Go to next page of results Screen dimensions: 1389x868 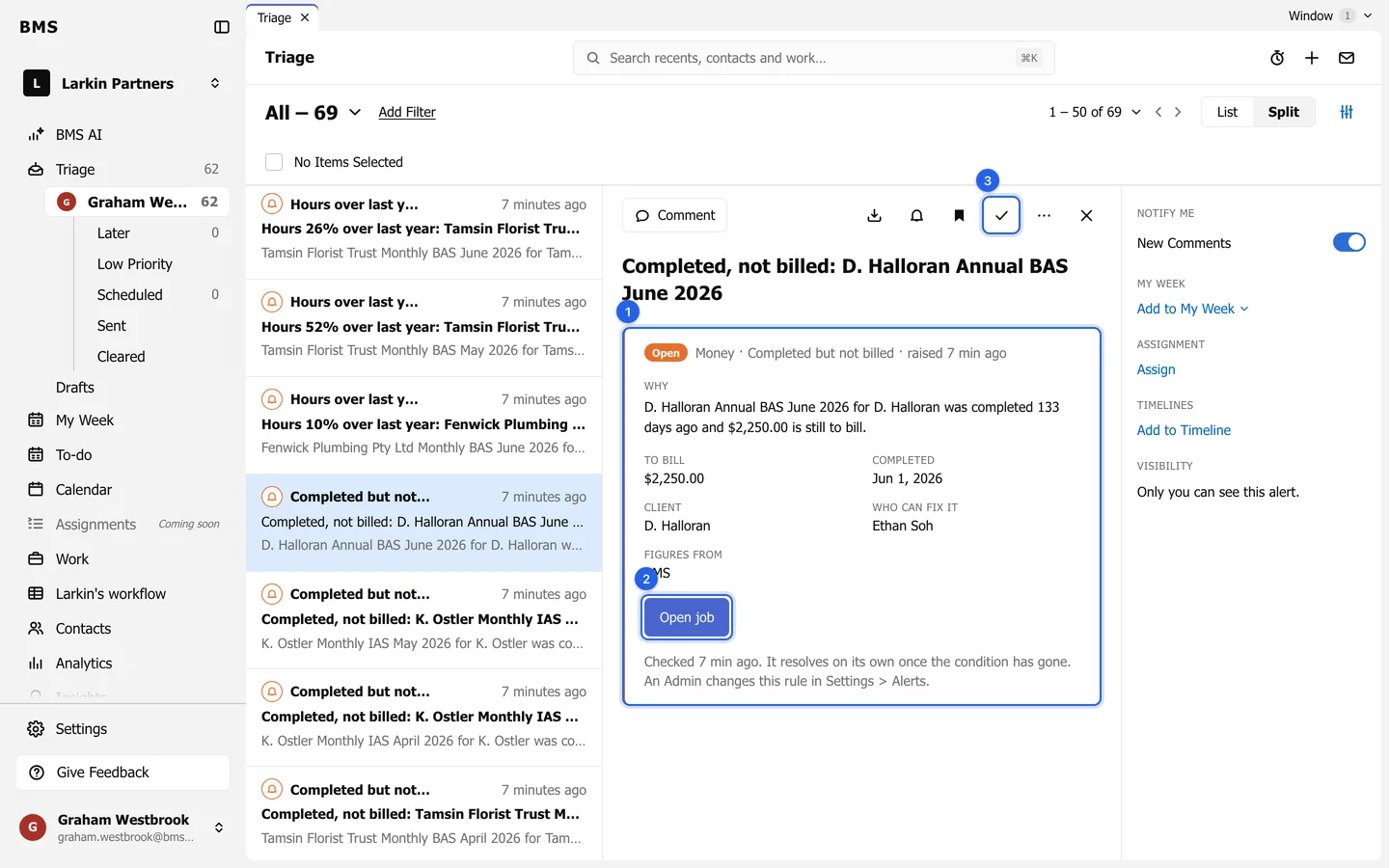pyautogui.click(x=1178, y=112)
